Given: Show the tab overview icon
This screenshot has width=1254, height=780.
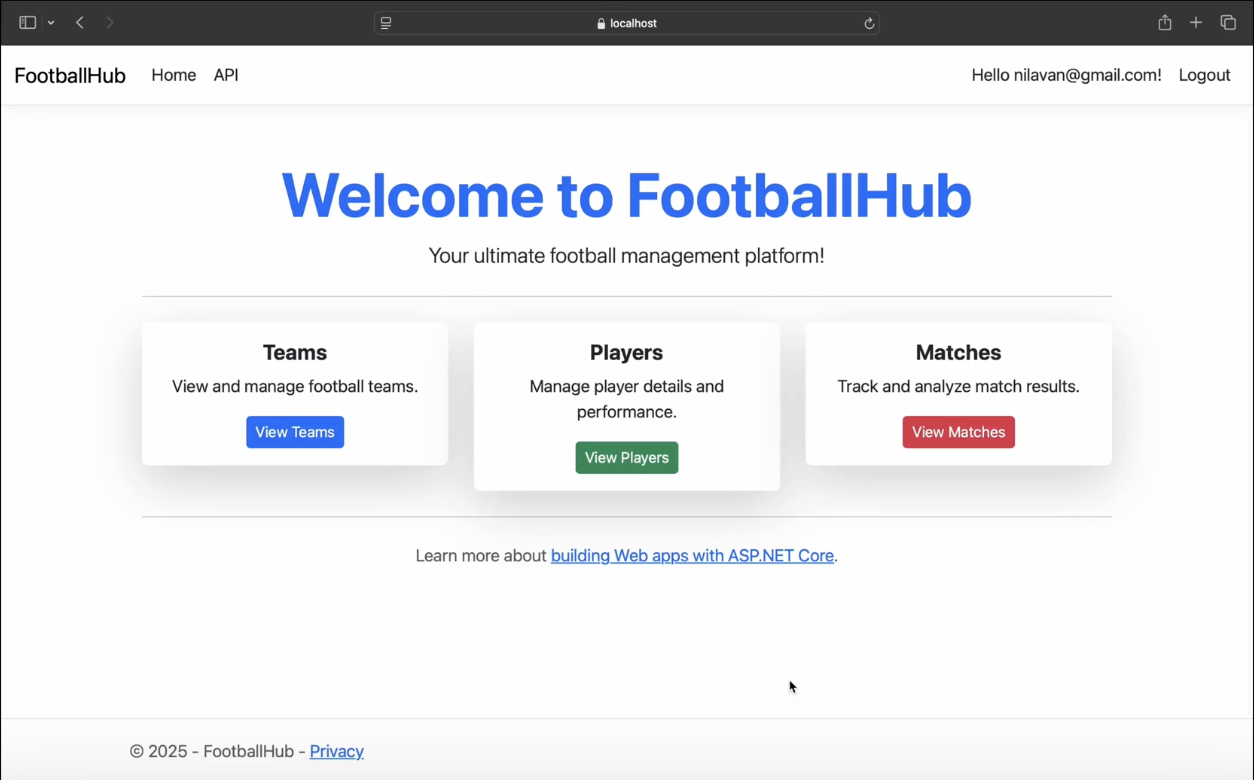Looking at the screenshot, I should pos(1228,23).
